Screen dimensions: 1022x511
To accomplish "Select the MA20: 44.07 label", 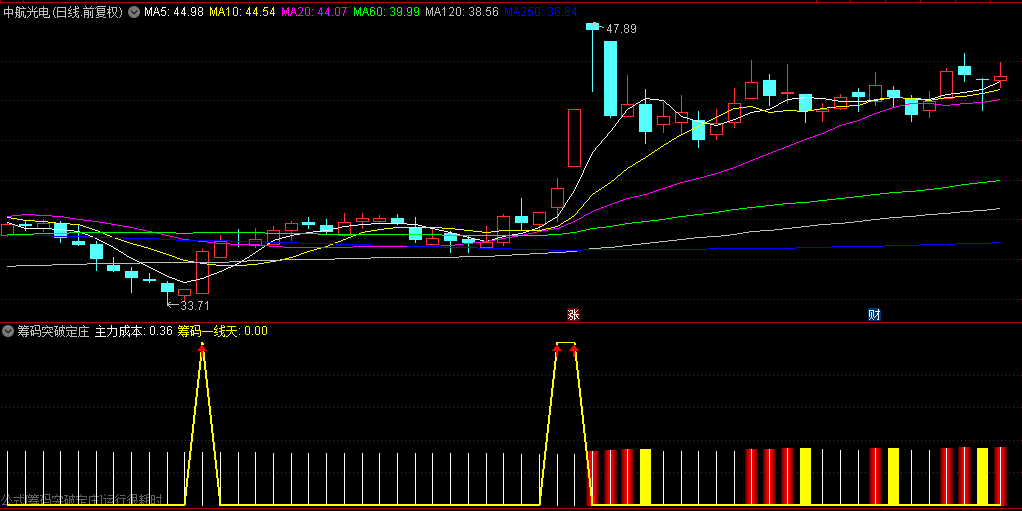I will click(x=316, y=12).
